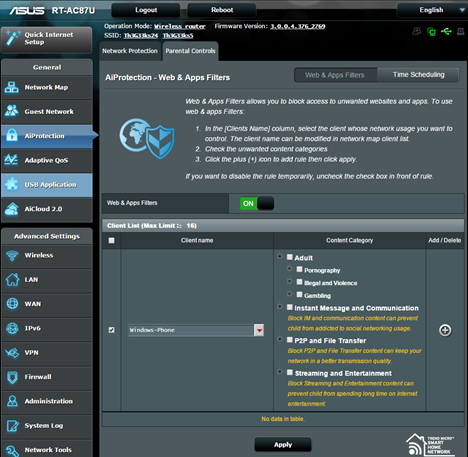Click the Guest Network people icon
This screenshot has width=468, height=457.
12,111
